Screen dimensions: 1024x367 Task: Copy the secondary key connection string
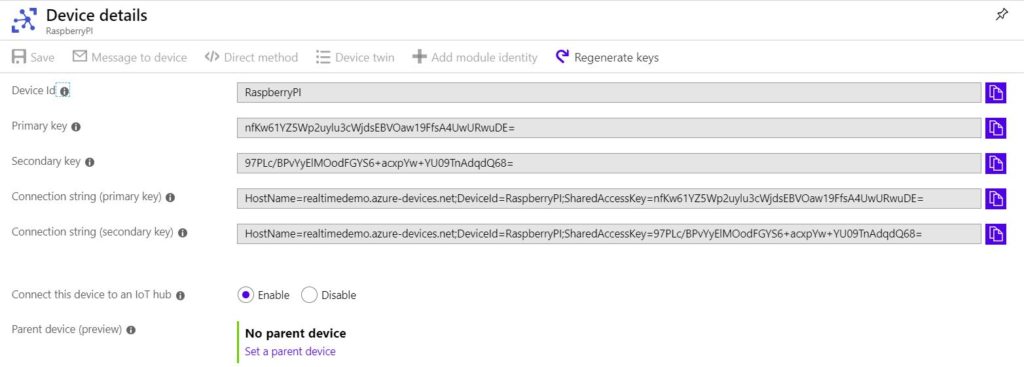tap(995, 234)
